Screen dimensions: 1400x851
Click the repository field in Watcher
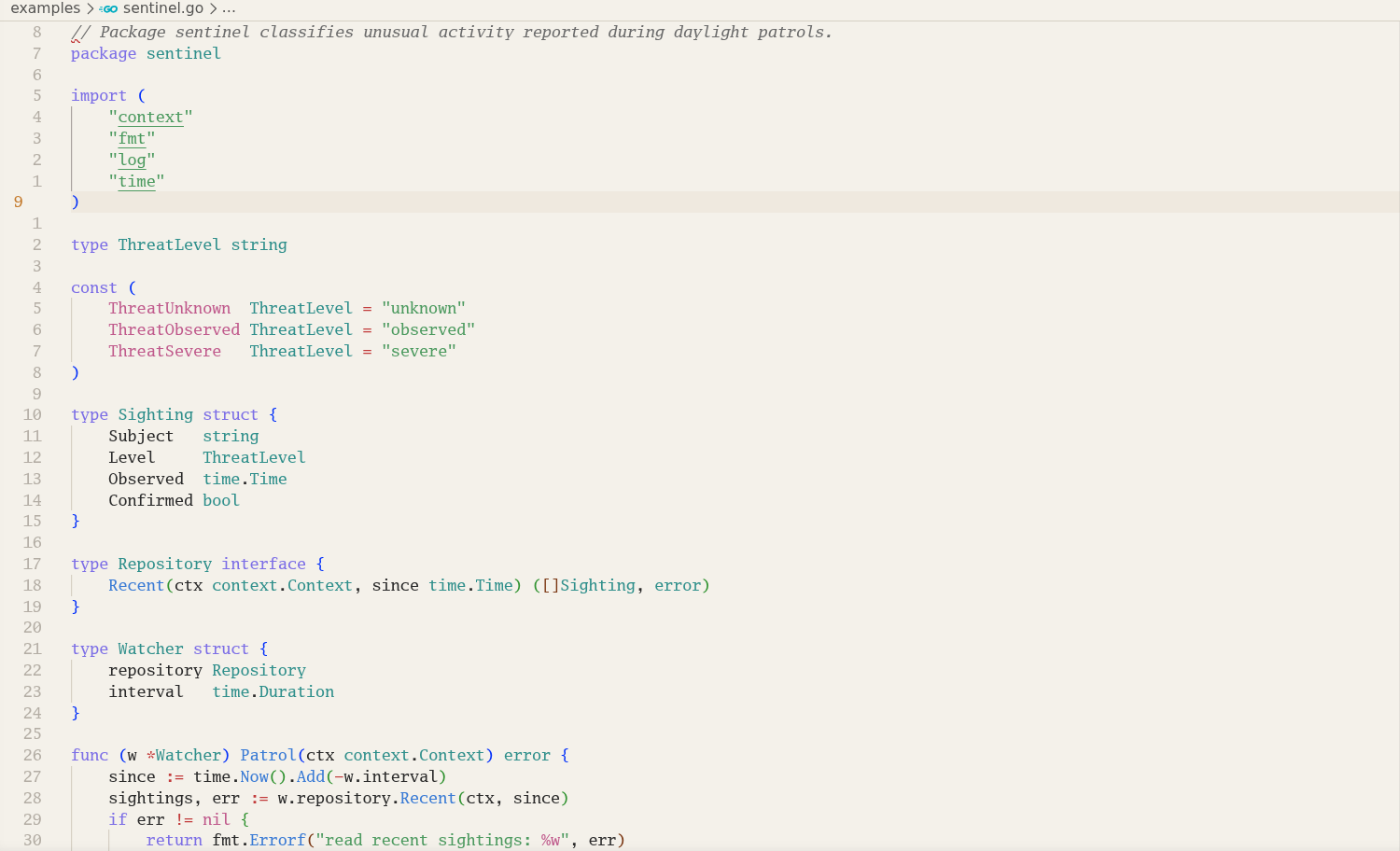pyautogui.click(x=155, y=670)
